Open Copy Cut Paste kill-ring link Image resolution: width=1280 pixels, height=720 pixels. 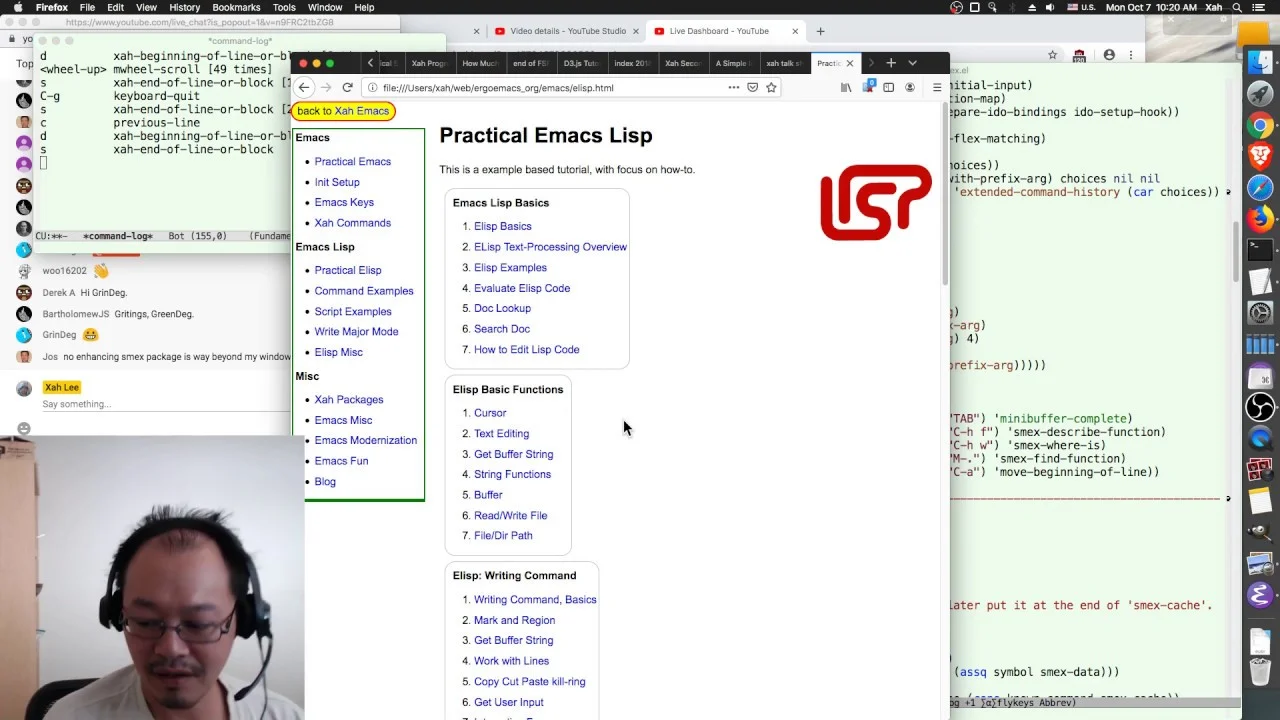530,682
